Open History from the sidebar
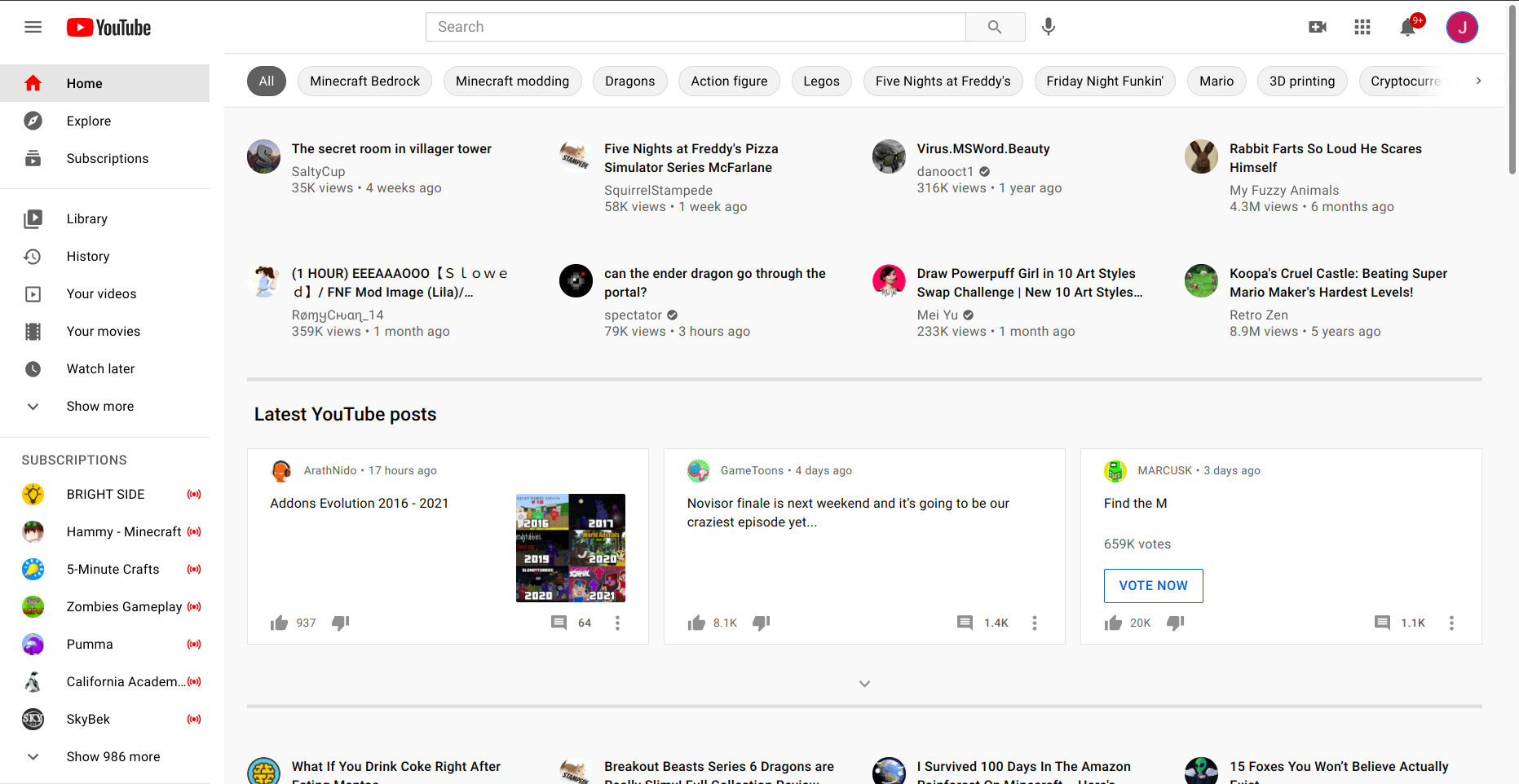The image size is (1519, 784). tap(87, 256)
